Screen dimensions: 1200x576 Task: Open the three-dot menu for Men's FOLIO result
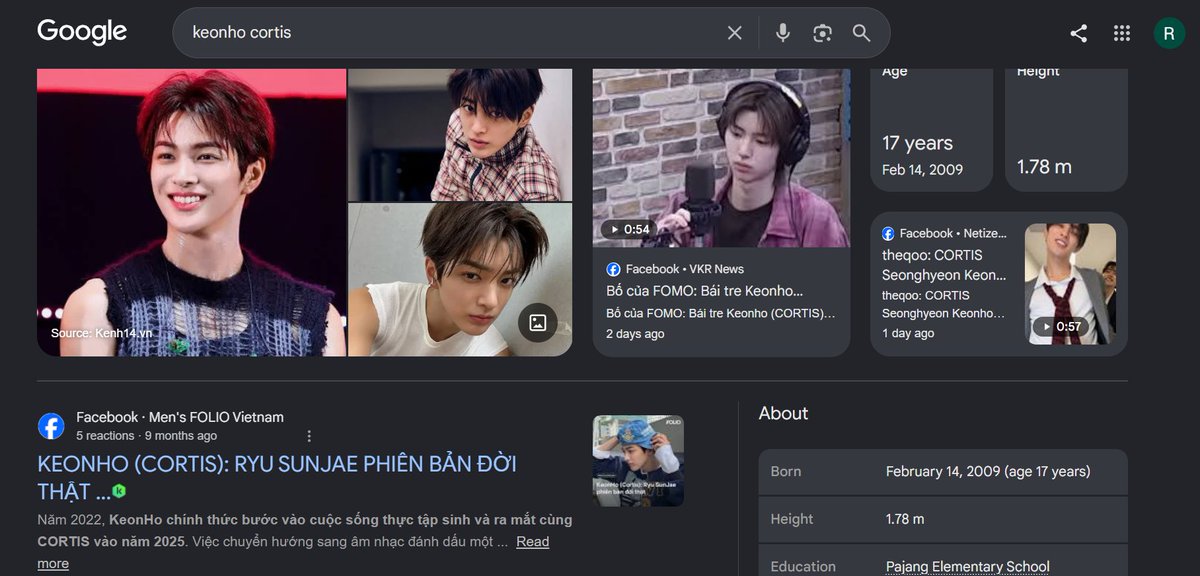point(309,436)
